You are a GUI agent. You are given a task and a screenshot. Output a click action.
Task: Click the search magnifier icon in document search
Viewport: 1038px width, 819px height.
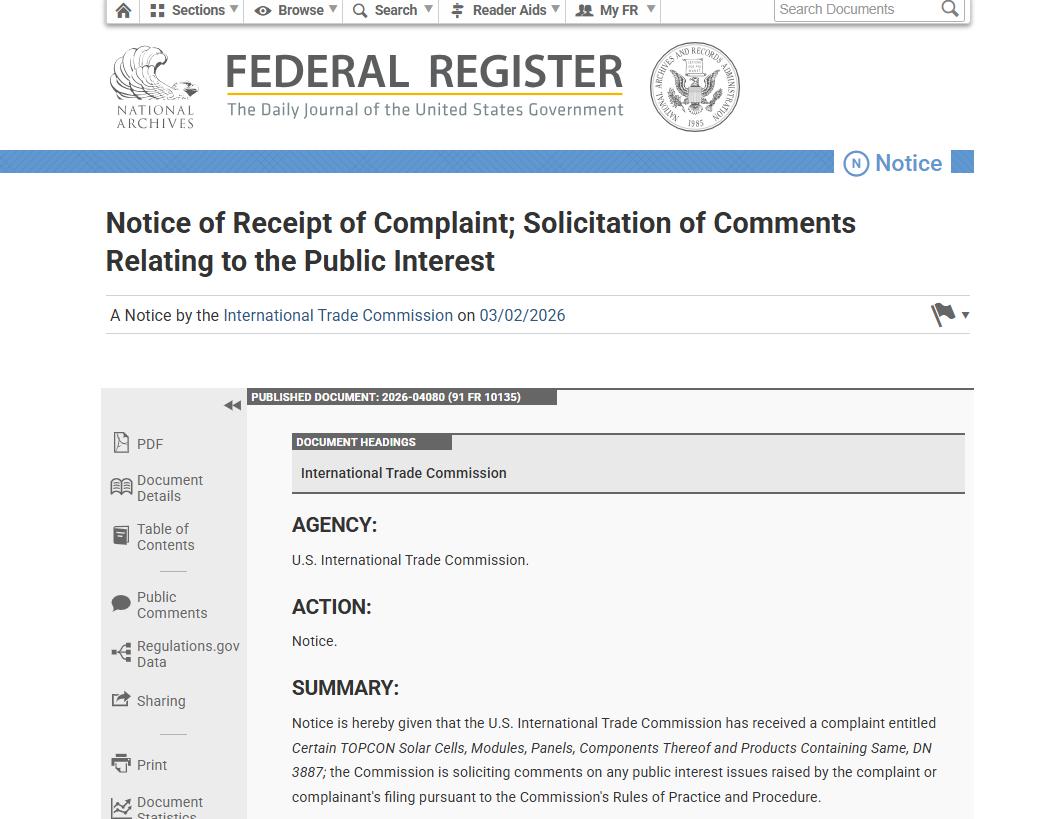(x=950, y=9)
